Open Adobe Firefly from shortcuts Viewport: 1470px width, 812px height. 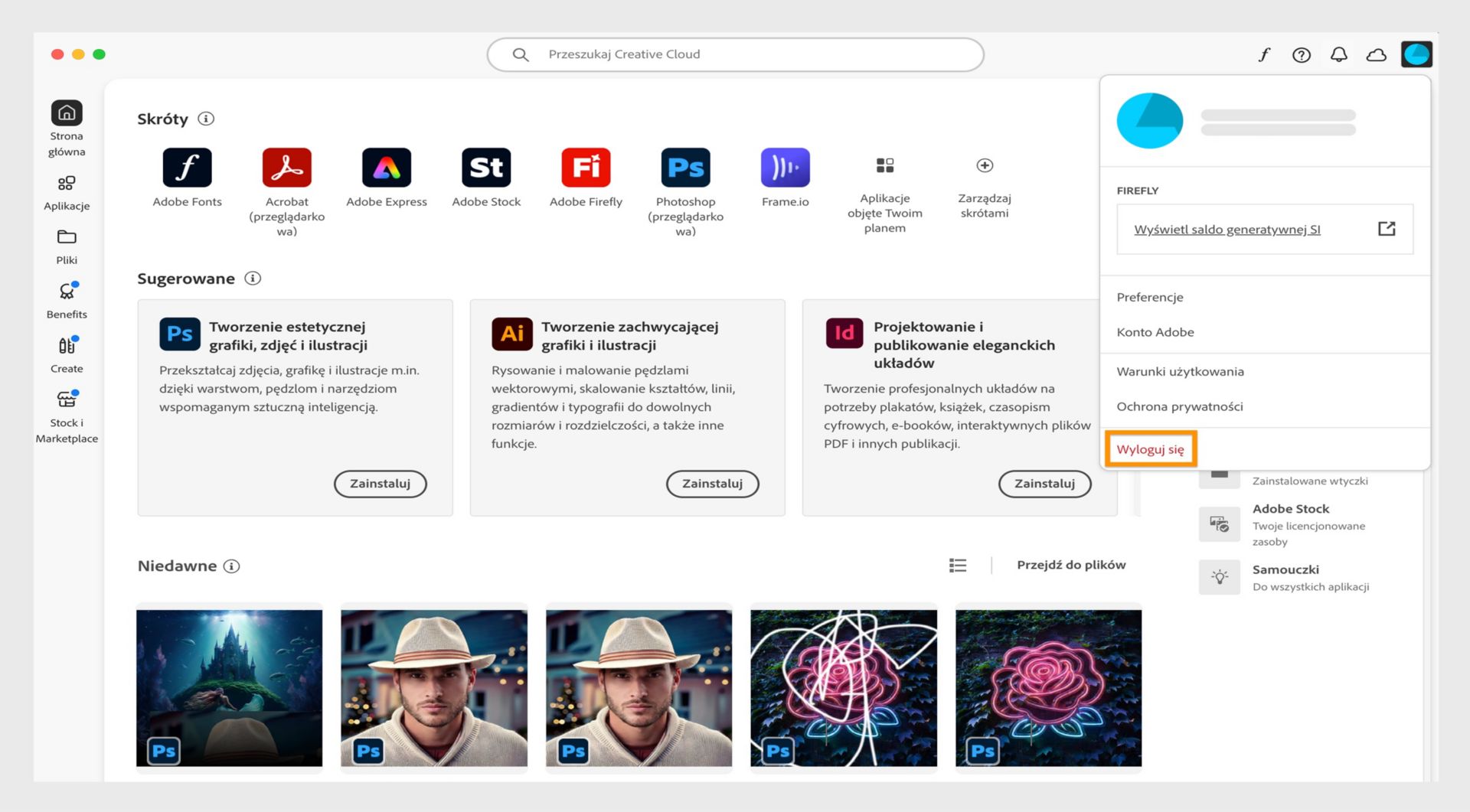point(586,168)
